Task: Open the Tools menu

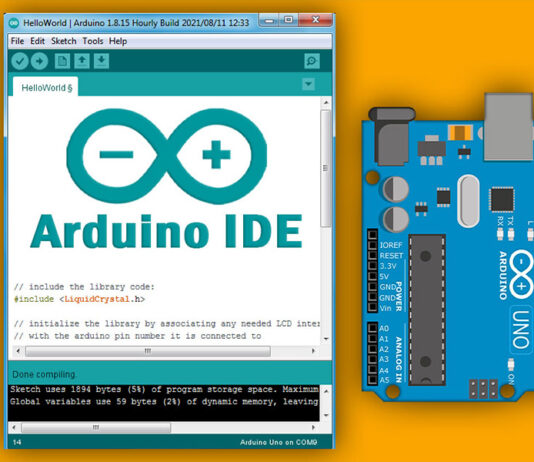Action: 93,41
